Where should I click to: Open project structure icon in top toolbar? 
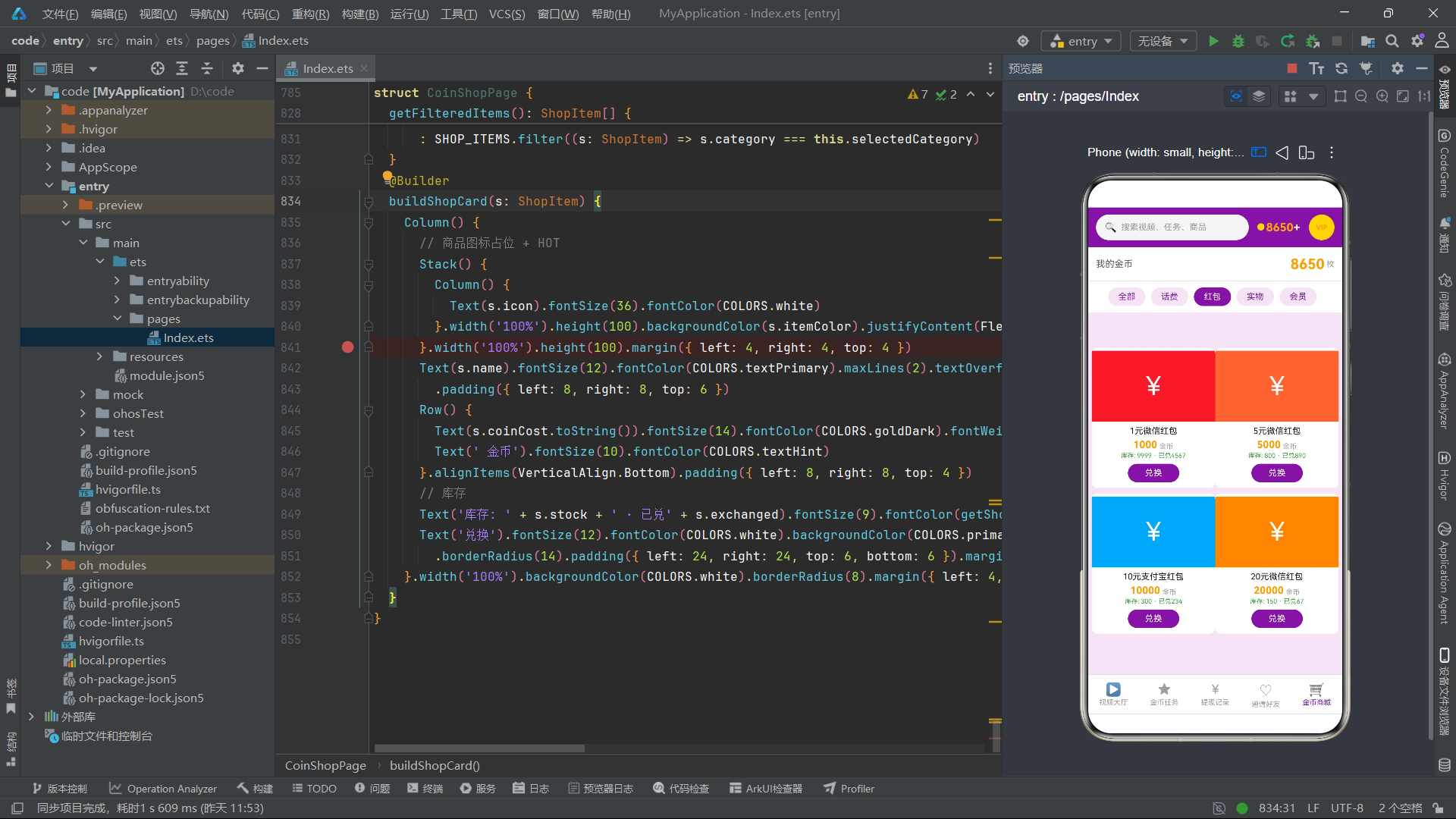(1368, 41)
